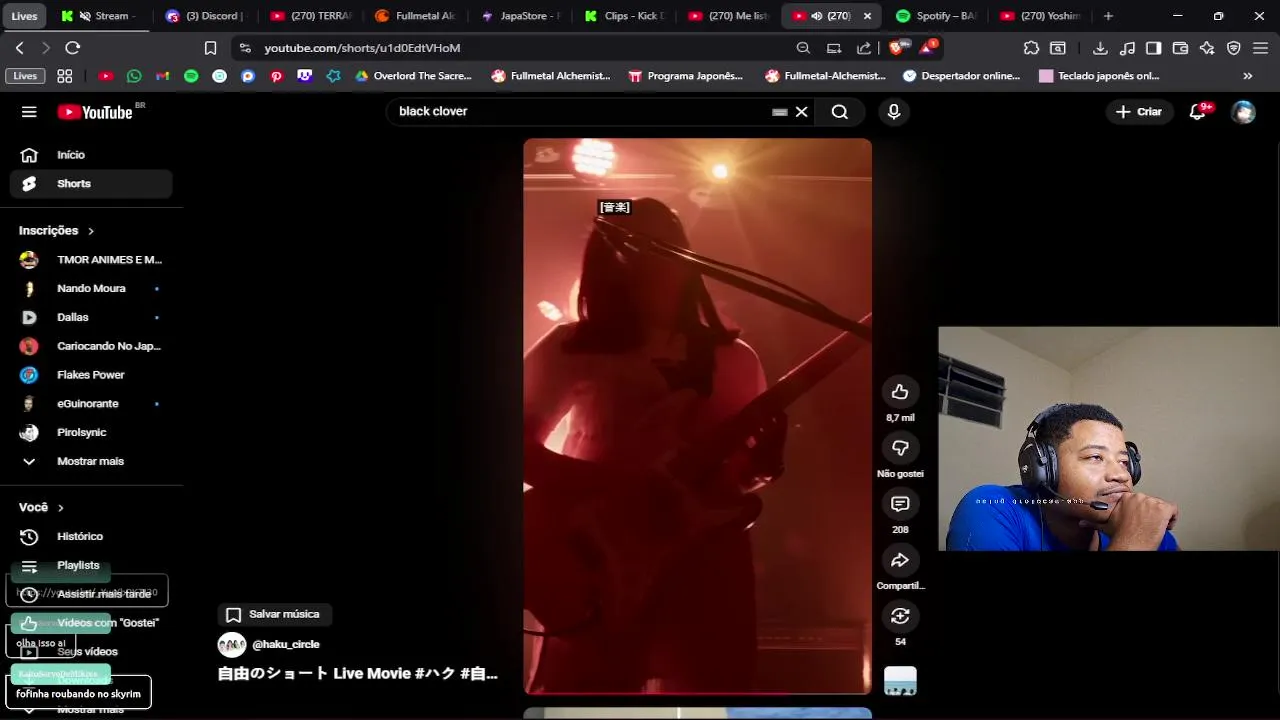Image resolution: width=1280 pixels, height=720 pixels.
Task: Open browser downloads icon
Action: pyautogui.click(x=1100, y=48)
